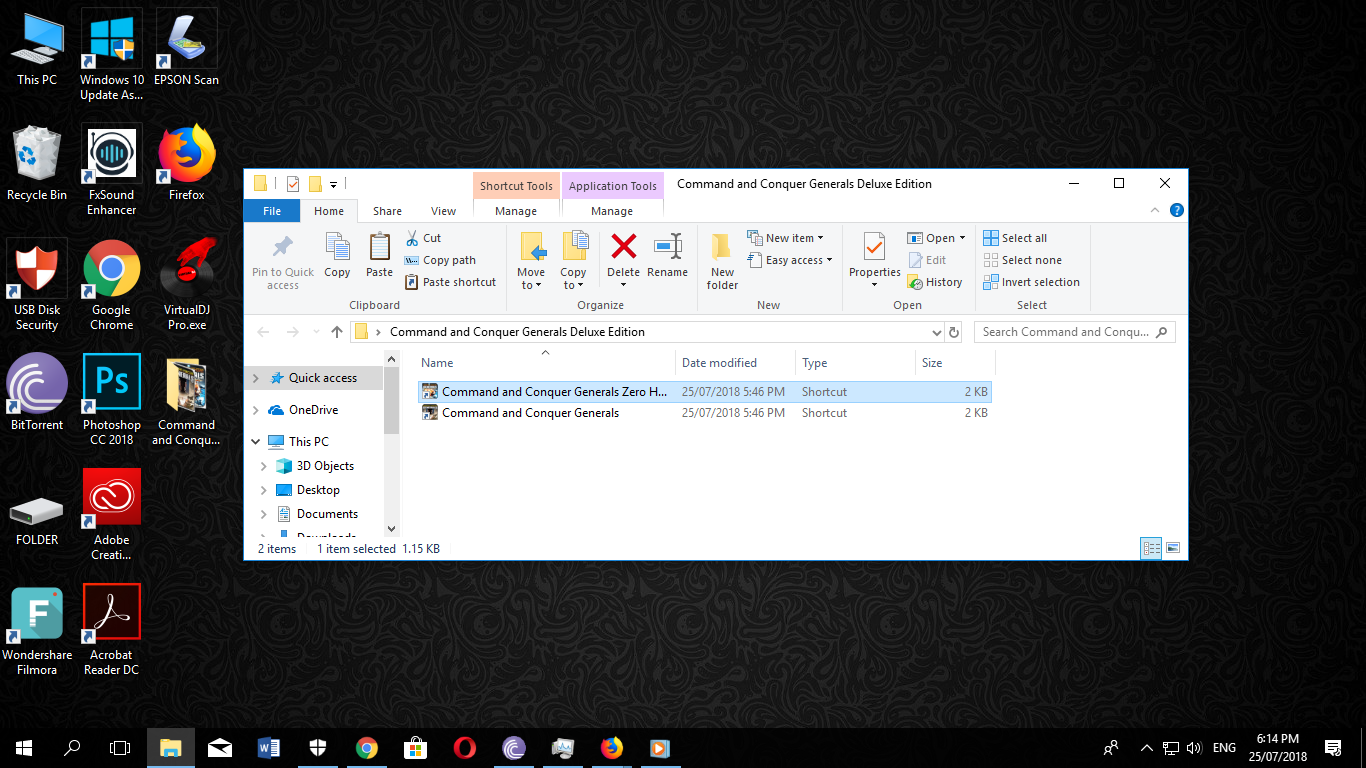The height and width of the screenshot is (768, 1366).
Task: Open Microsoft Store from the taskbar
Action: tap(416, 747)
